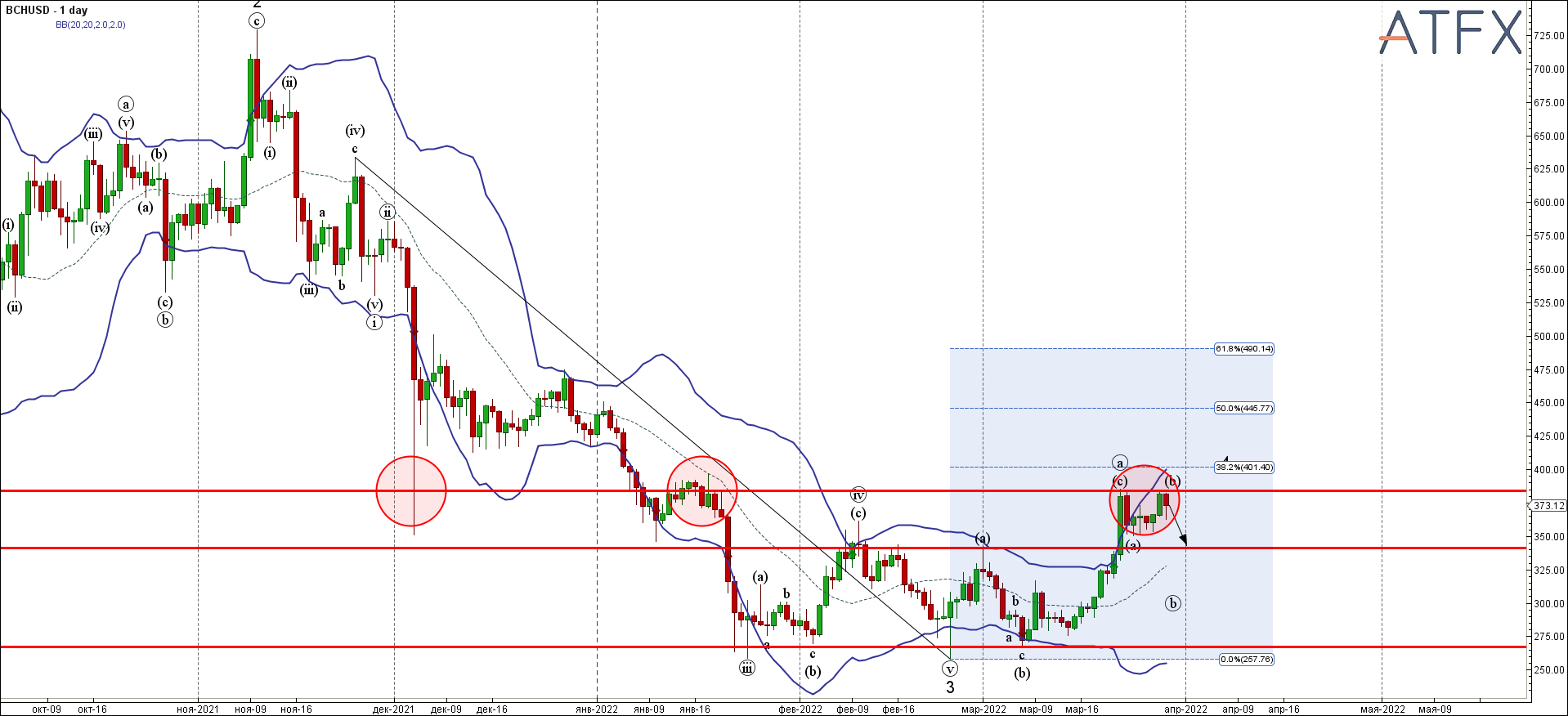Screen dimensions: 1568x716
Task: Select the wave 3 label at chart low
Action: pos(950,688)
